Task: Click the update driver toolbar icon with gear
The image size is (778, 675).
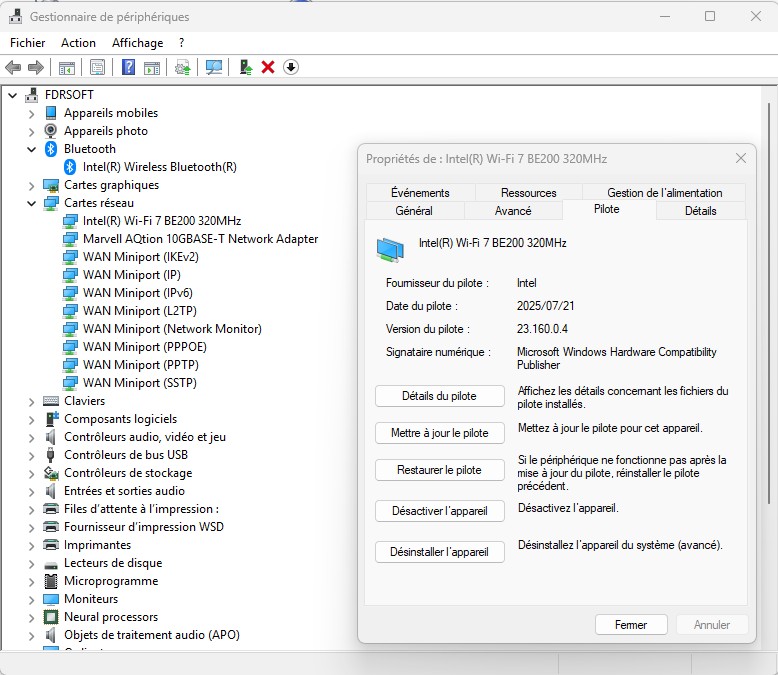Action: point(182,67)
